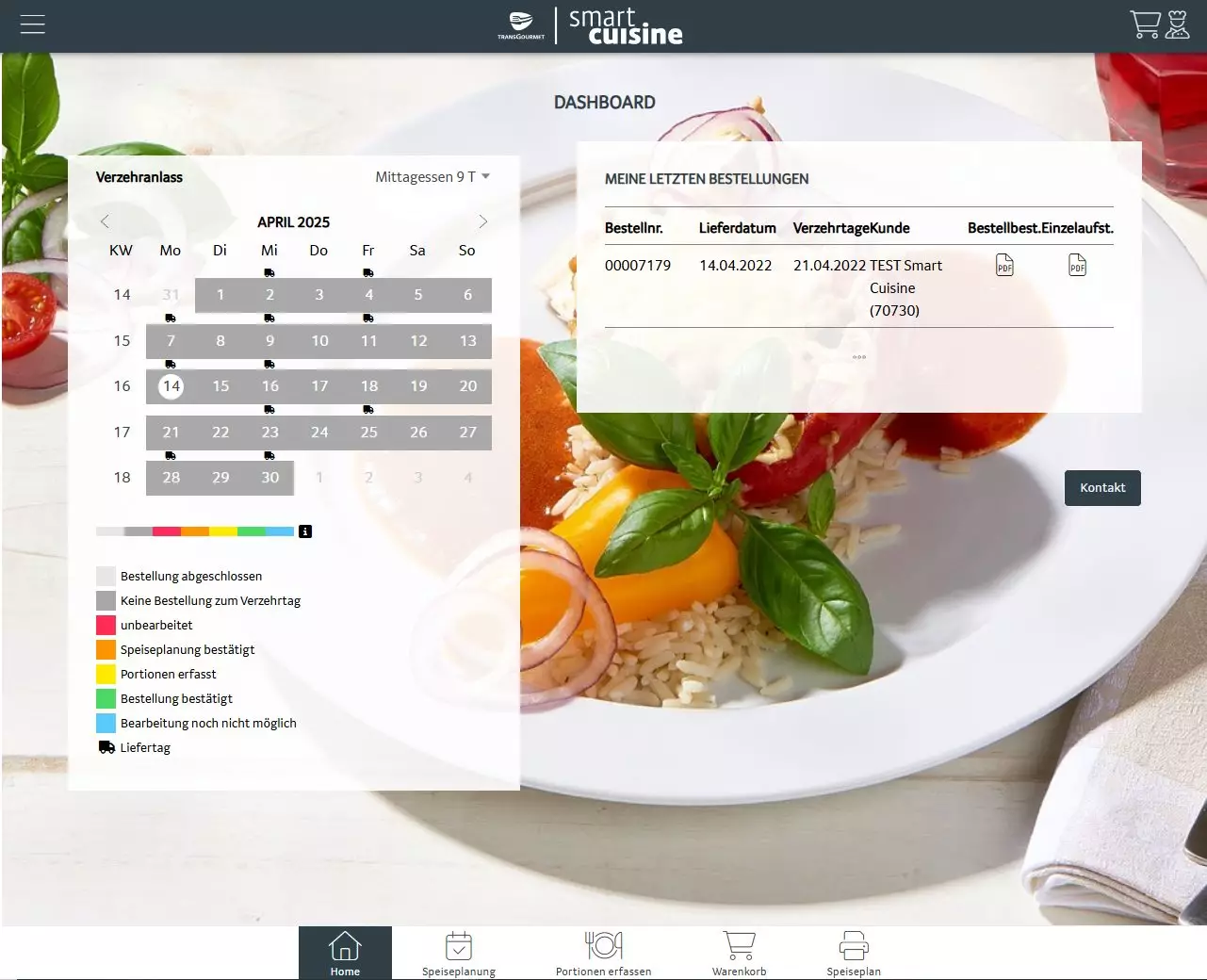Click Verzehrtage 21.04.2022 cell

pyautogui.click(x=829, y=266)
